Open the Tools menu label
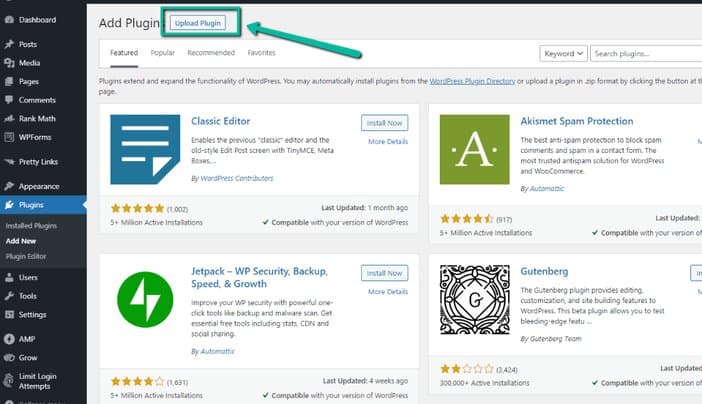This screenshot has height=404, width=702. tap(28, 296)
